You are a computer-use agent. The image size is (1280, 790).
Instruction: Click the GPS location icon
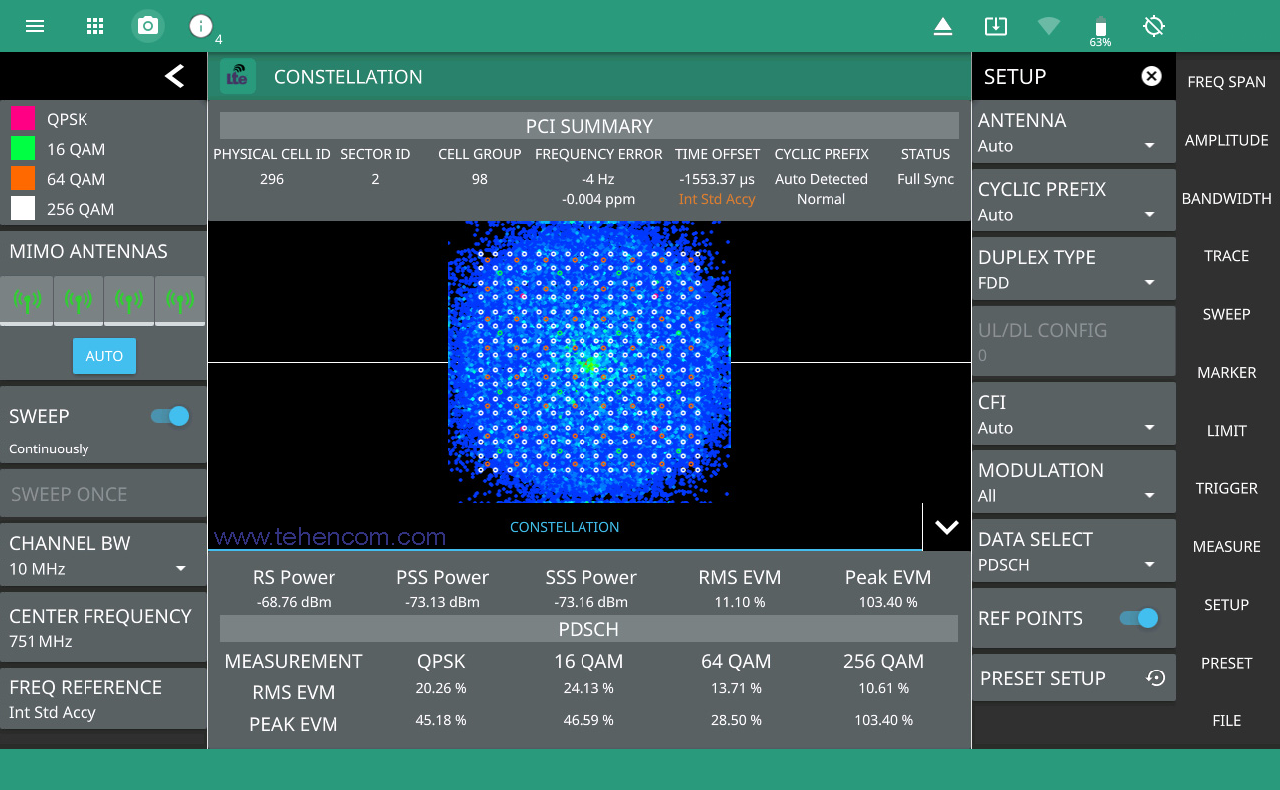(x=1154, y=26)
